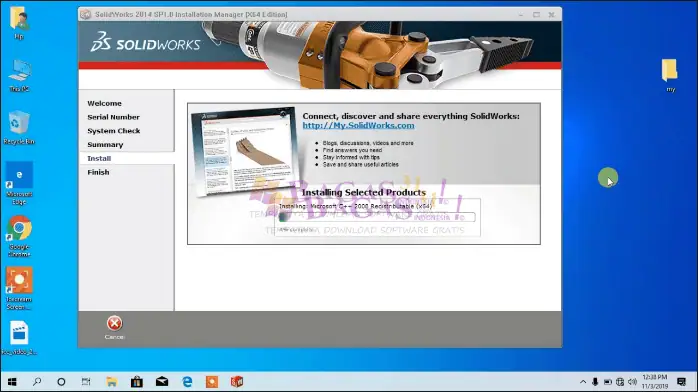Select the Serial Number step

113,117
